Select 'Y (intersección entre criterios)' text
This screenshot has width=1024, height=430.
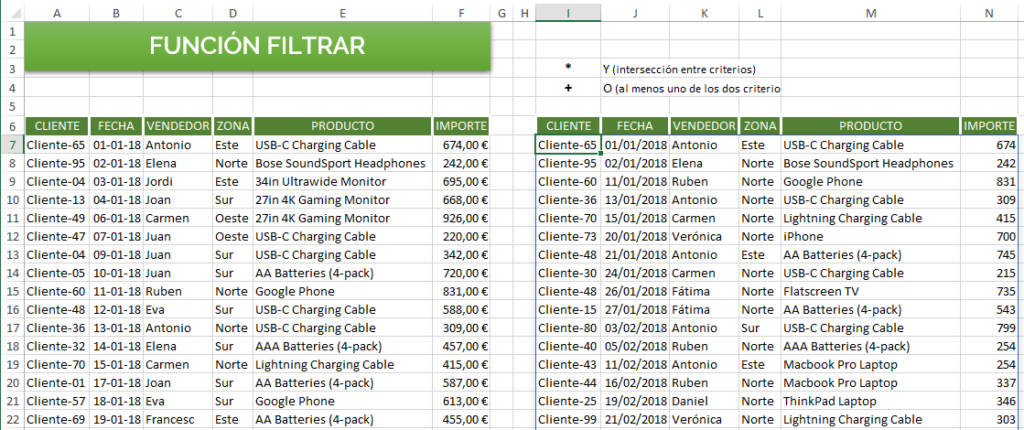(680, 69)
